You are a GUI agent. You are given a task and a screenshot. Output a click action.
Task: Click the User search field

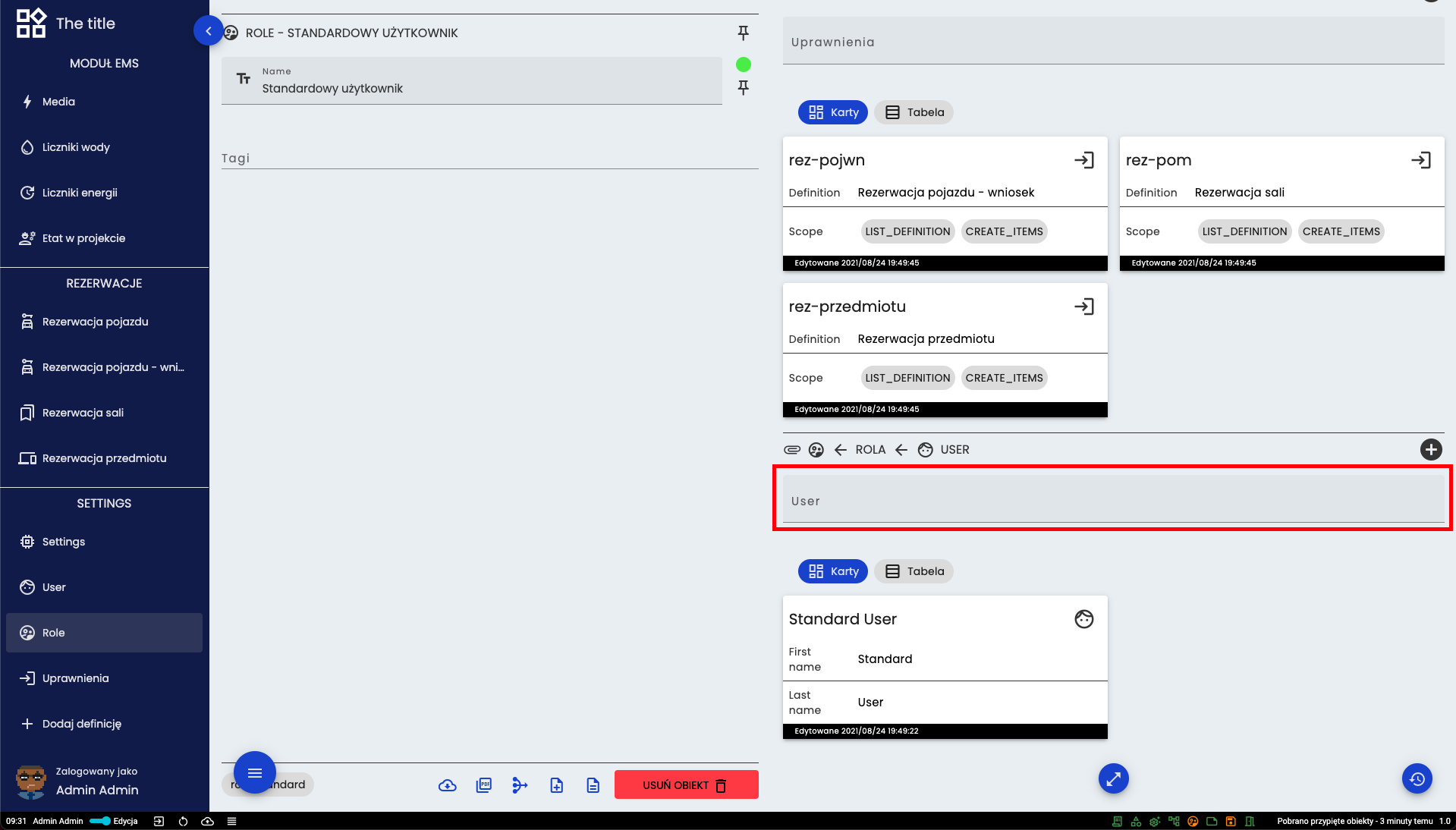coord(1114,500)
